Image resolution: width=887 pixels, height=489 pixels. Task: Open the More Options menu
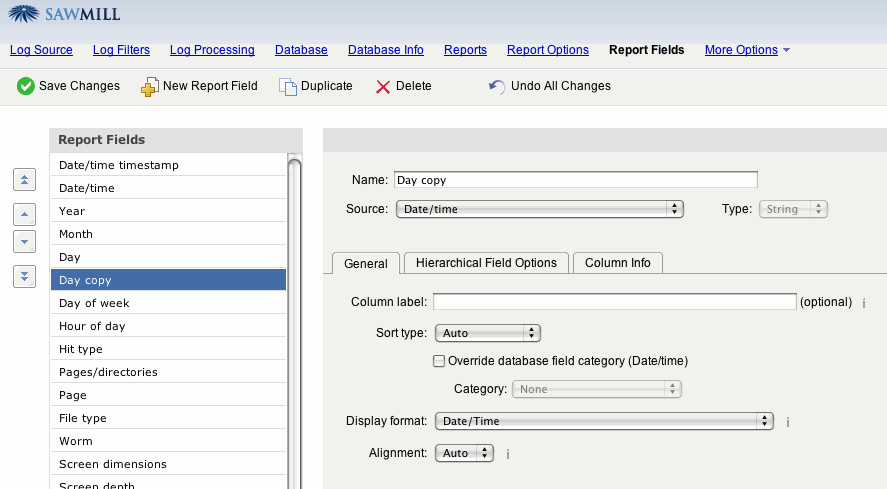pyautogui.click(x=747, y=50)
